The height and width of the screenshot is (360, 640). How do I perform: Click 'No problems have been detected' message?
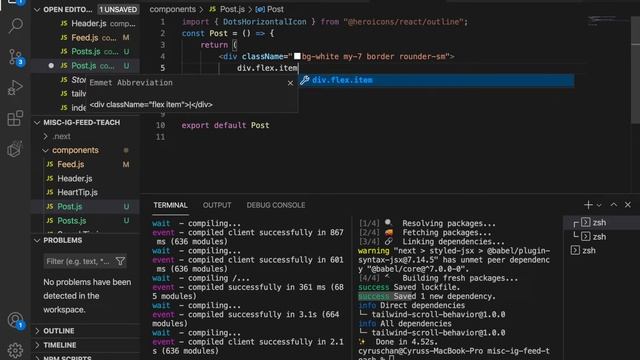[87, 296]
